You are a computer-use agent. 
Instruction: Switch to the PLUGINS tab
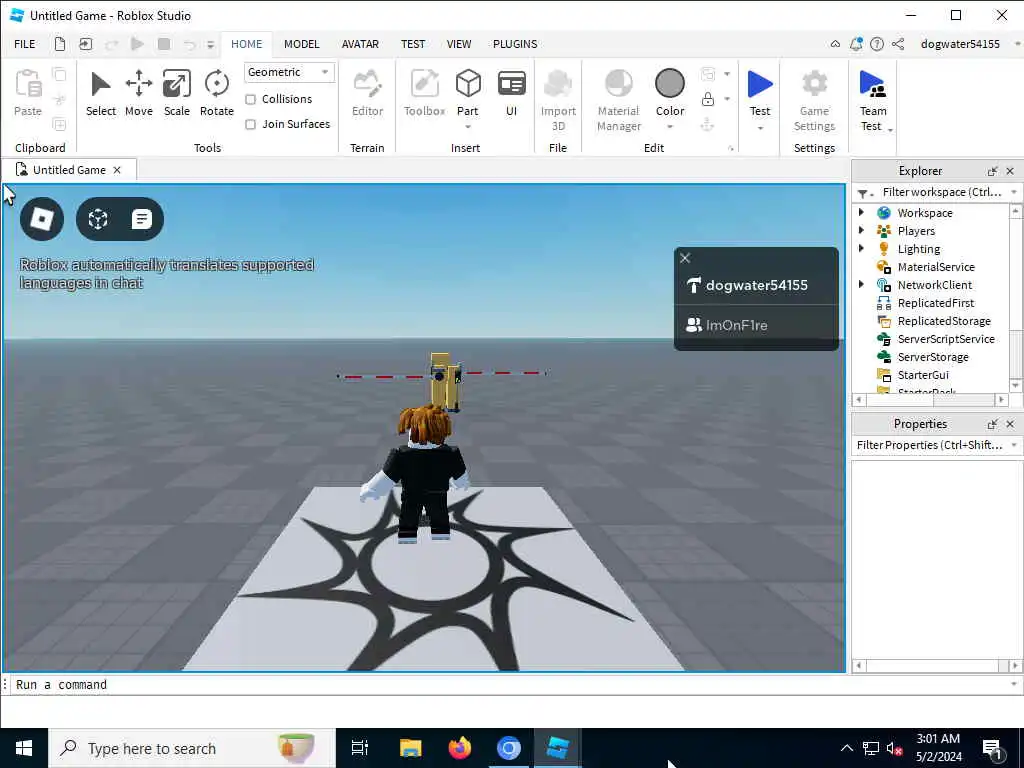point(515,44)
